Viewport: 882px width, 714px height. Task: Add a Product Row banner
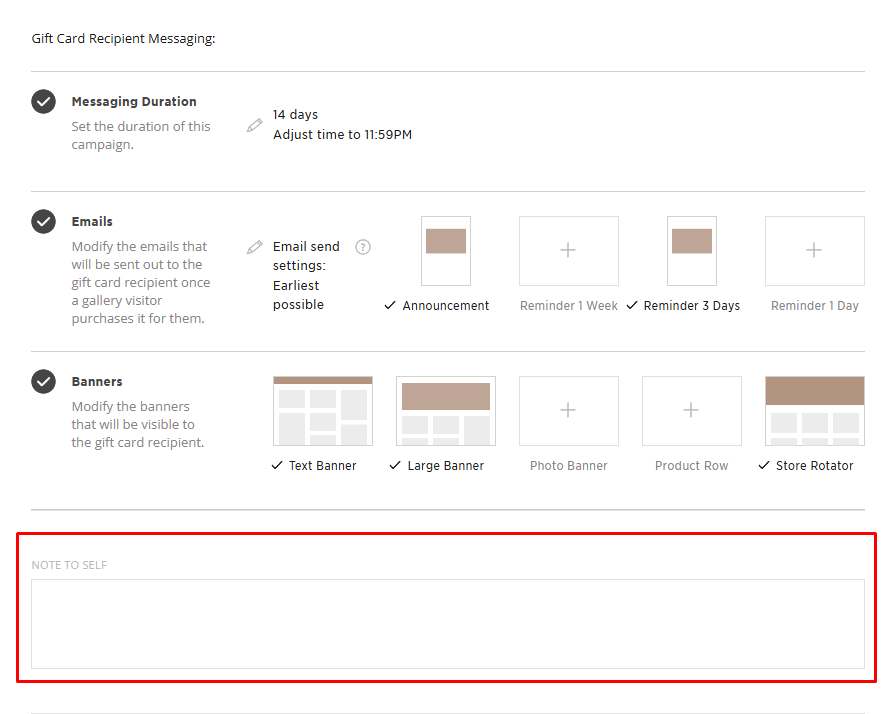pyautogui.click(x=691, y=411)
